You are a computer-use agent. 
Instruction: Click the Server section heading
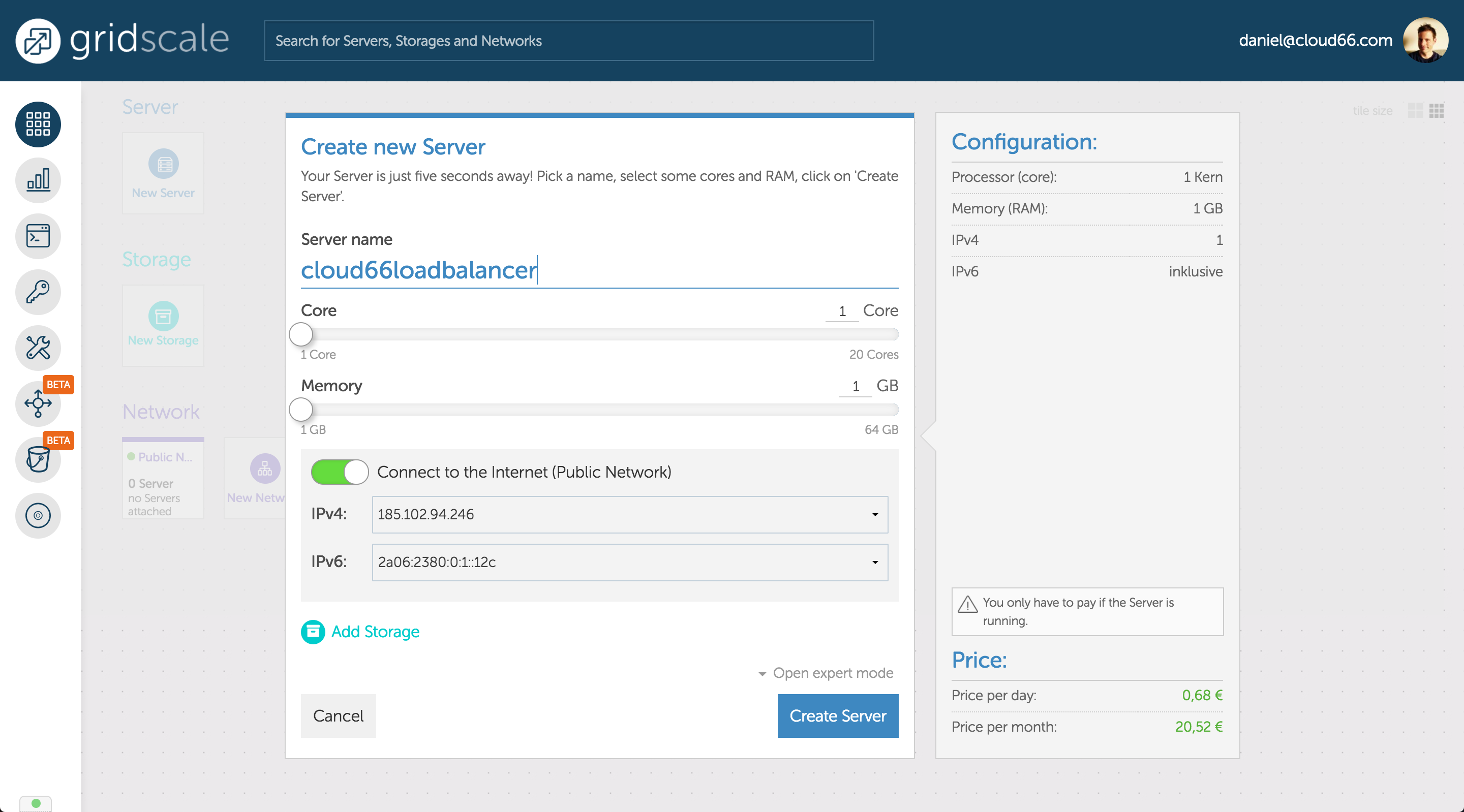pyautogui.click(x=150, y=107)
